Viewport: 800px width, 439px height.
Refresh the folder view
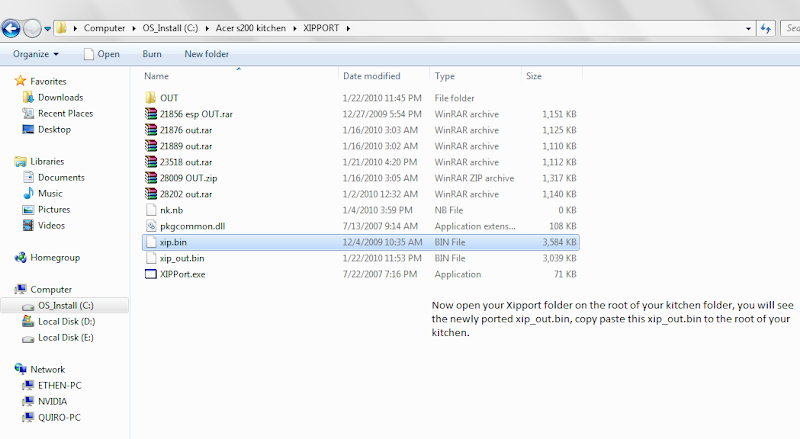[x=765, y=29]
